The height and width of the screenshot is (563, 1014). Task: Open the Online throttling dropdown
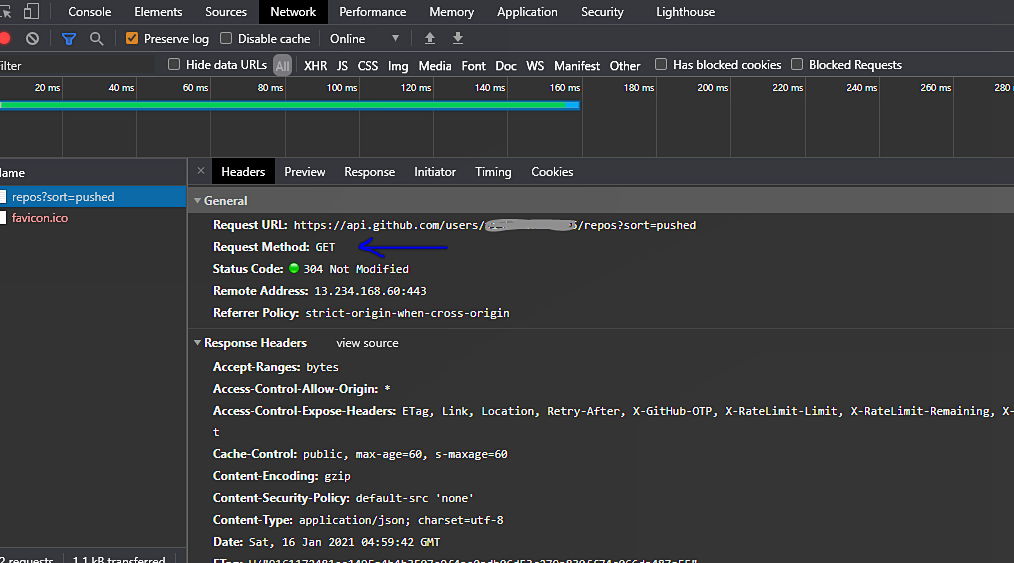[364, 39]
